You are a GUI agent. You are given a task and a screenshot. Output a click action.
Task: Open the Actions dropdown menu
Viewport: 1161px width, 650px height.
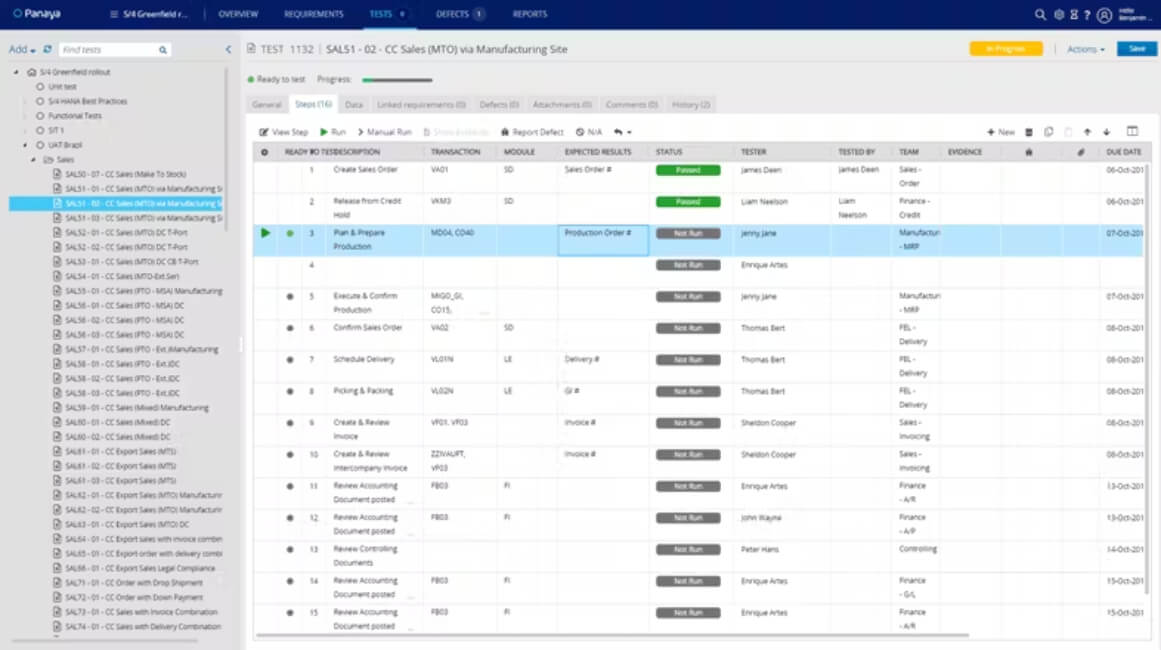(1085, 49)
